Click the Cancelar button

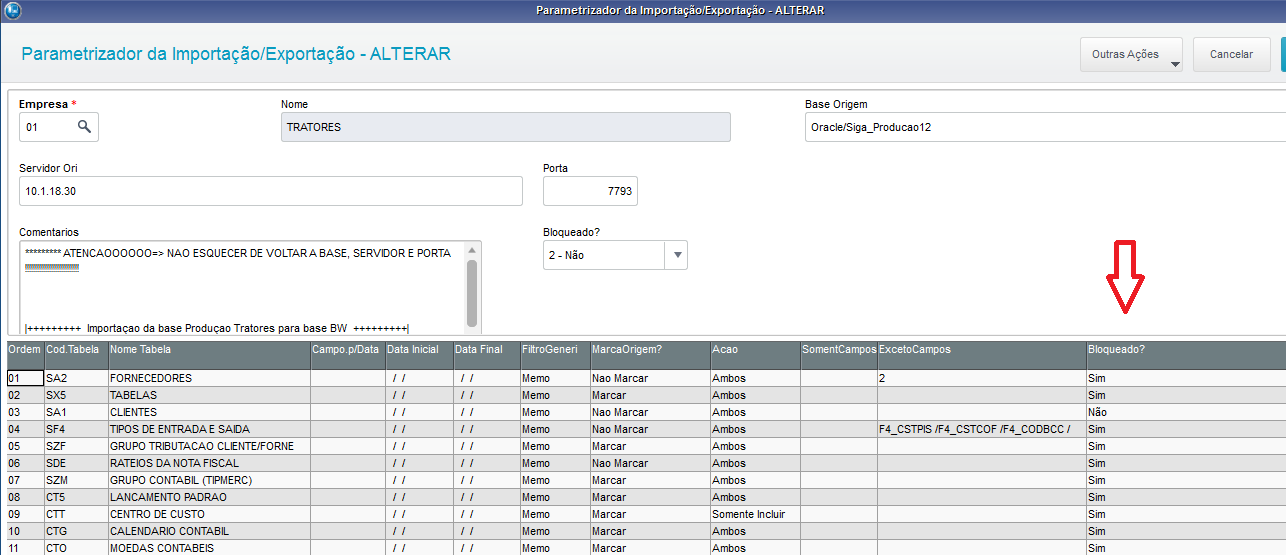pos(1231,55)
